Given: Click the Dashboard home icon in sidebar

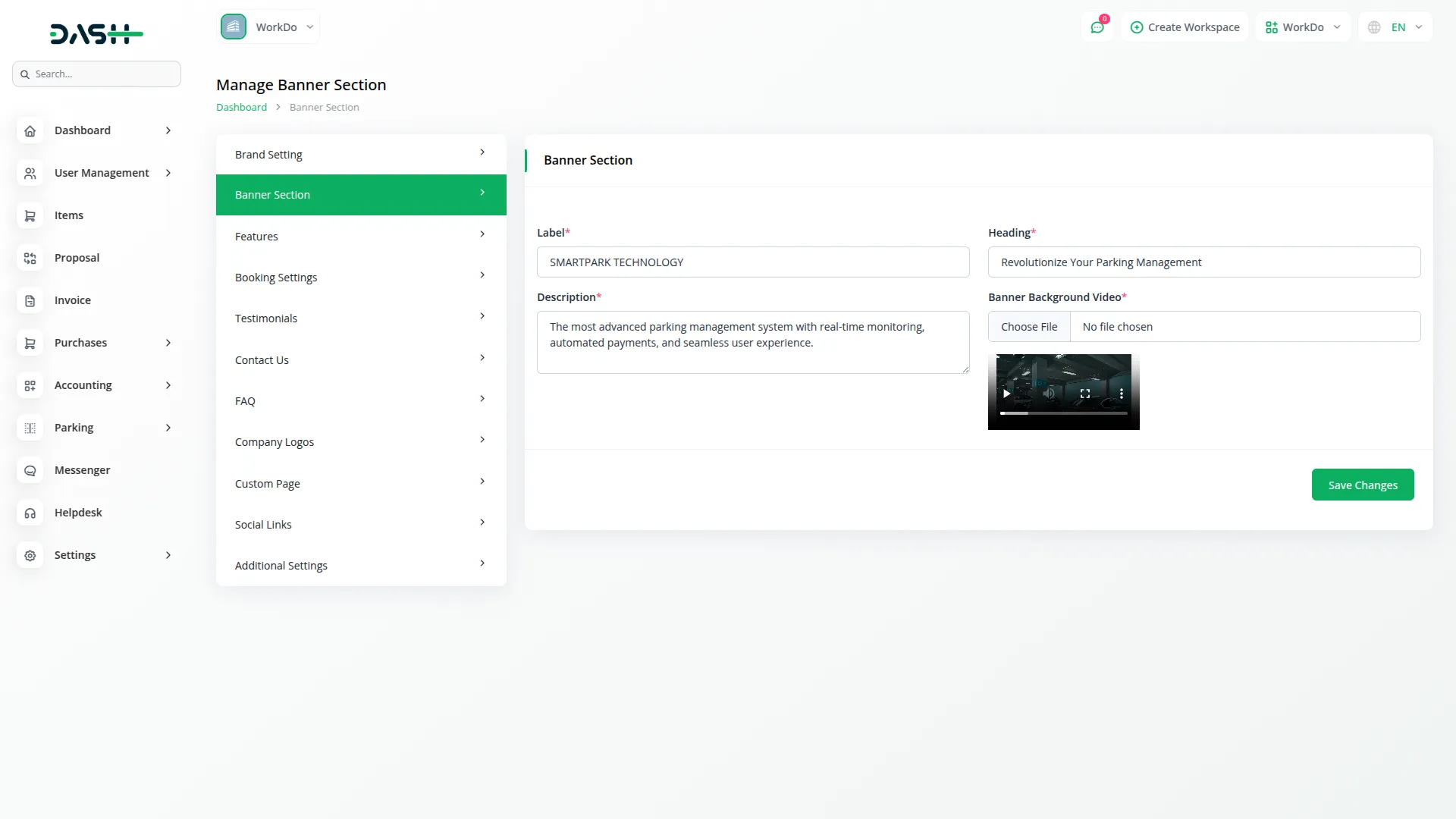Looking at the screenshot, I should [30, 130].
